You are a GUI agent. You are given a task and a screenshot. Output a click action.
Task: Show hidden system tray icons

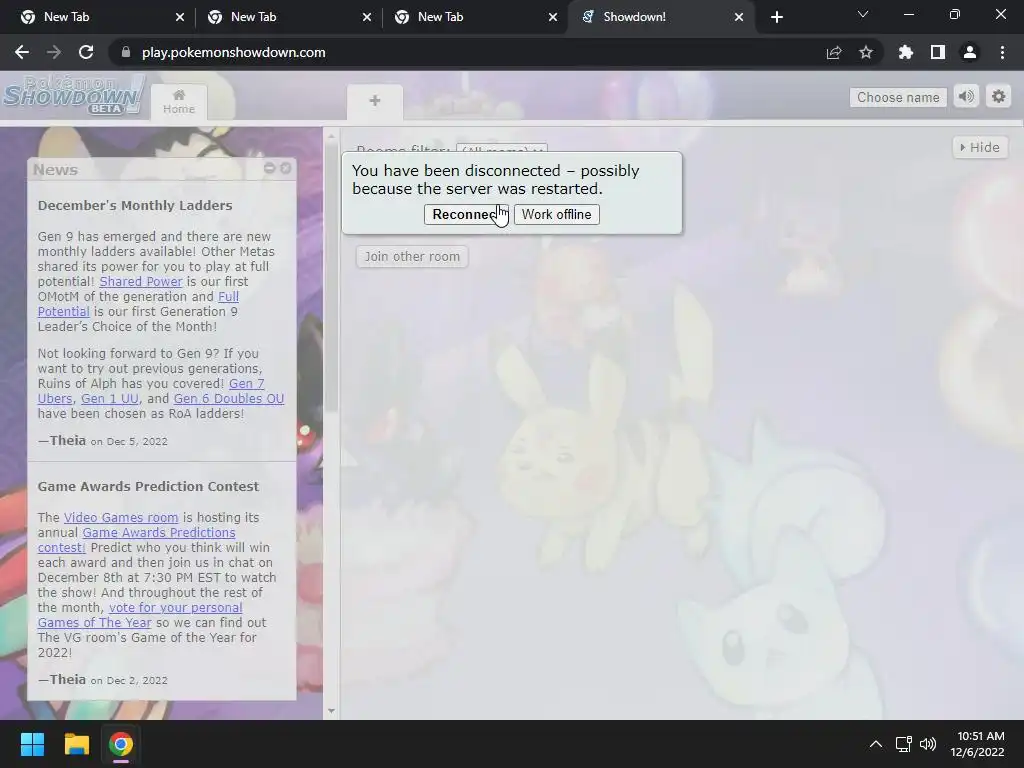[x=876, y=744]
